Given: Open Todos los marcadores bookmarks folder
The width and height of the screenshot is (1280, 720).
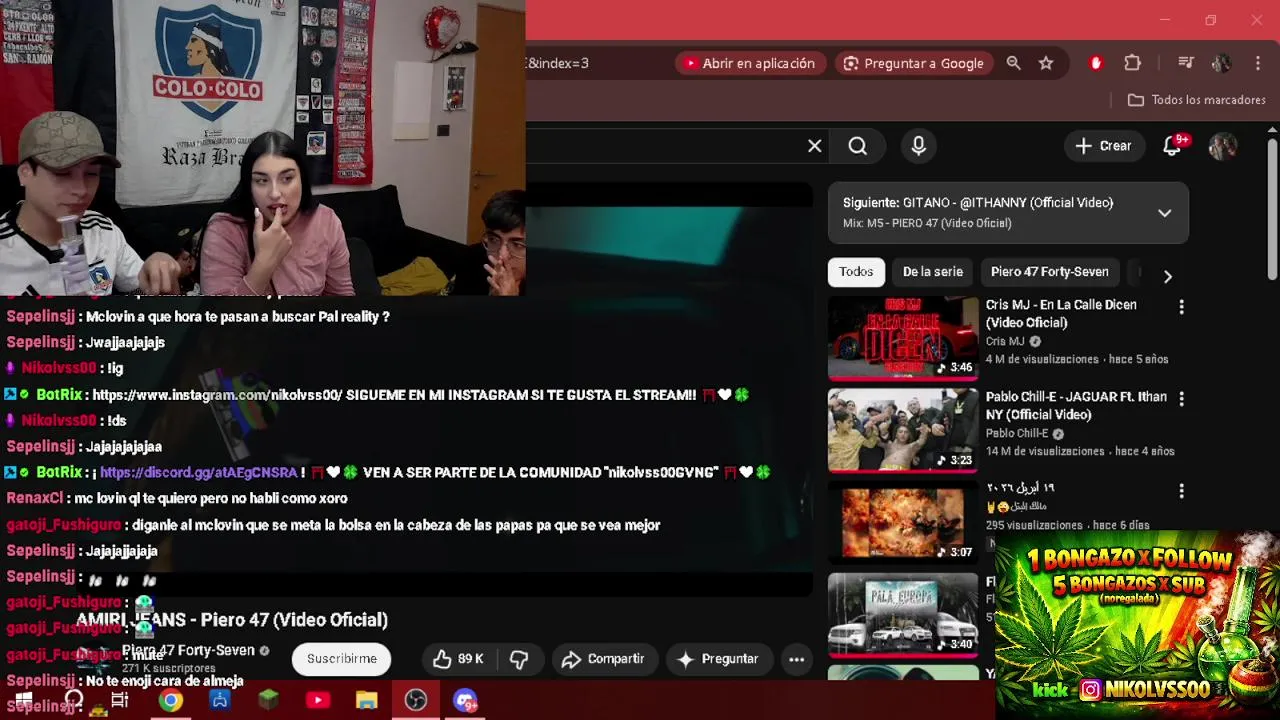Looking at the screenshot, I should [x=1196, y=100].
